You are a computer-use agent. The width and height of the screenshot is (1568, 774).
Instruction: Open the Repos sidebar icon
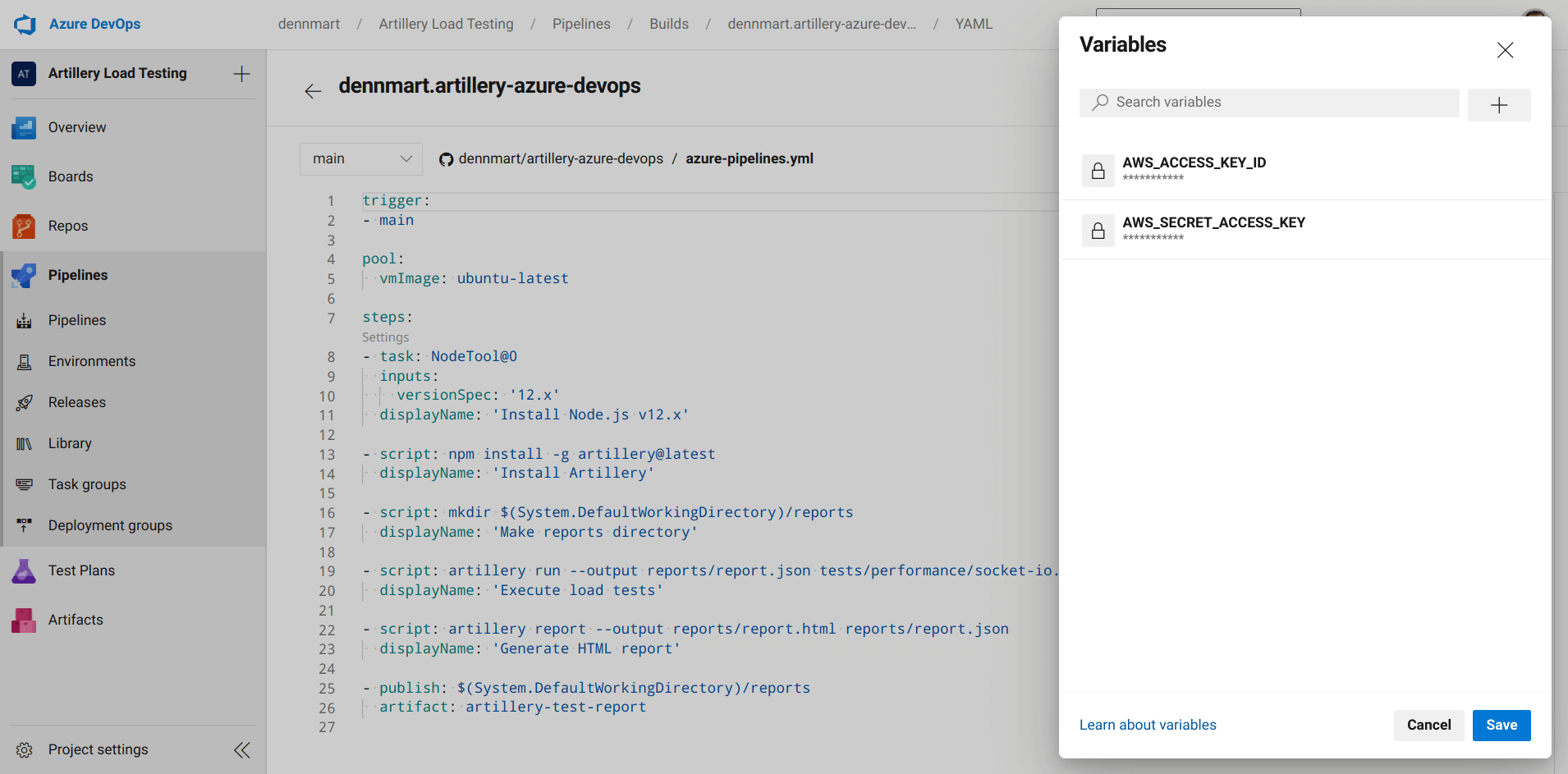24,226
